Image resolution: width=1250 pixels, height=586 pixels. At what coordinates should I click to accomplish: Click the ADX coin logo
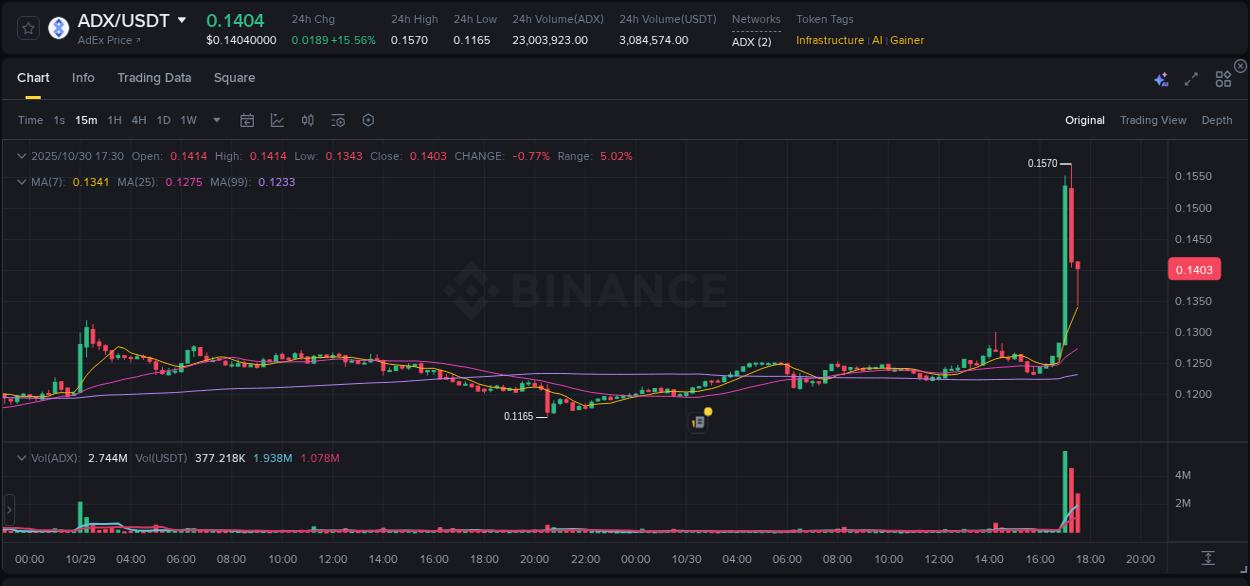58,27
